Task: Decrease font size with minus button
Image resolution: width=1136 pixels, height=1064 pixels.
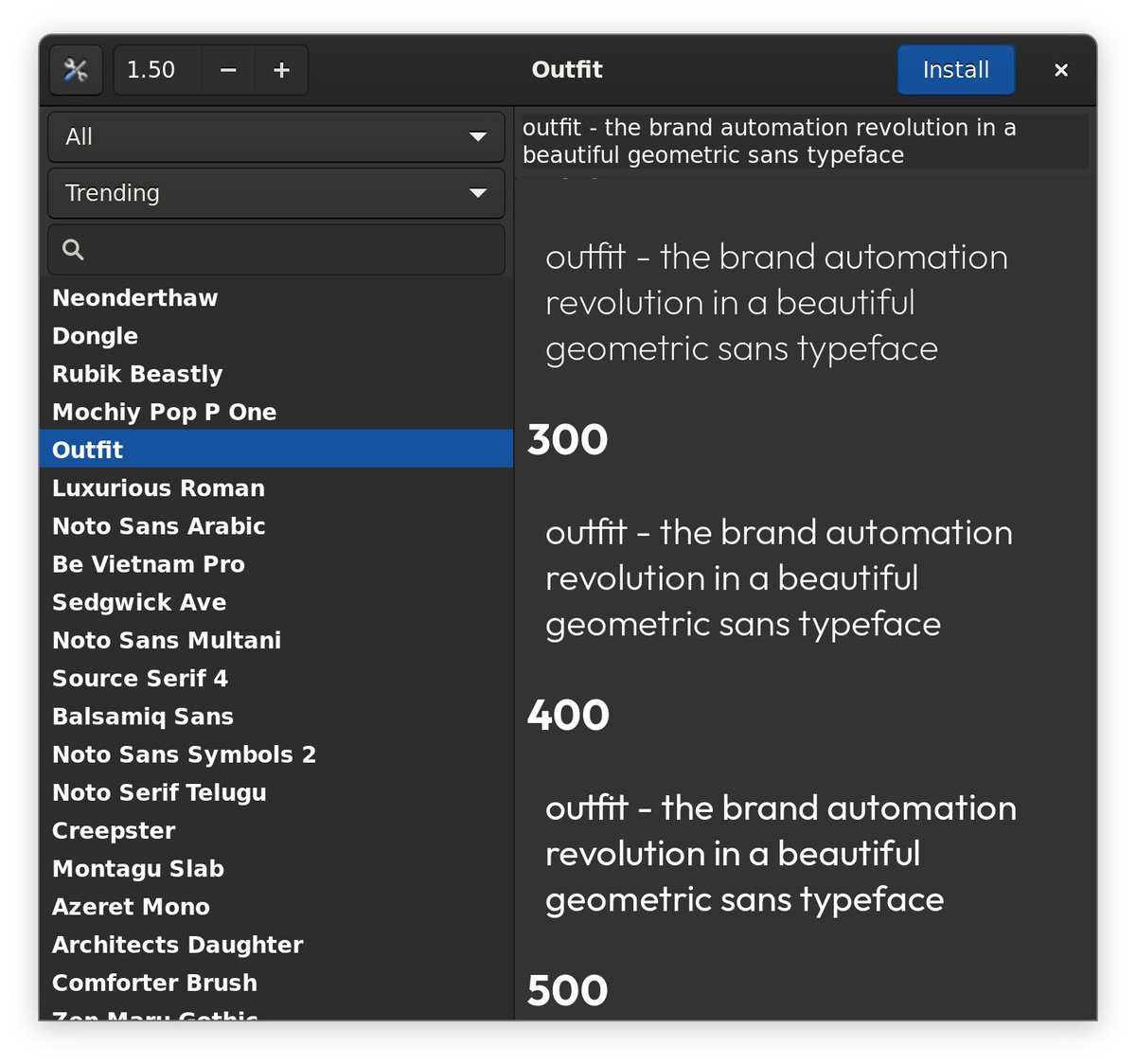Action: pyautogui.click(x=228, y=70)
